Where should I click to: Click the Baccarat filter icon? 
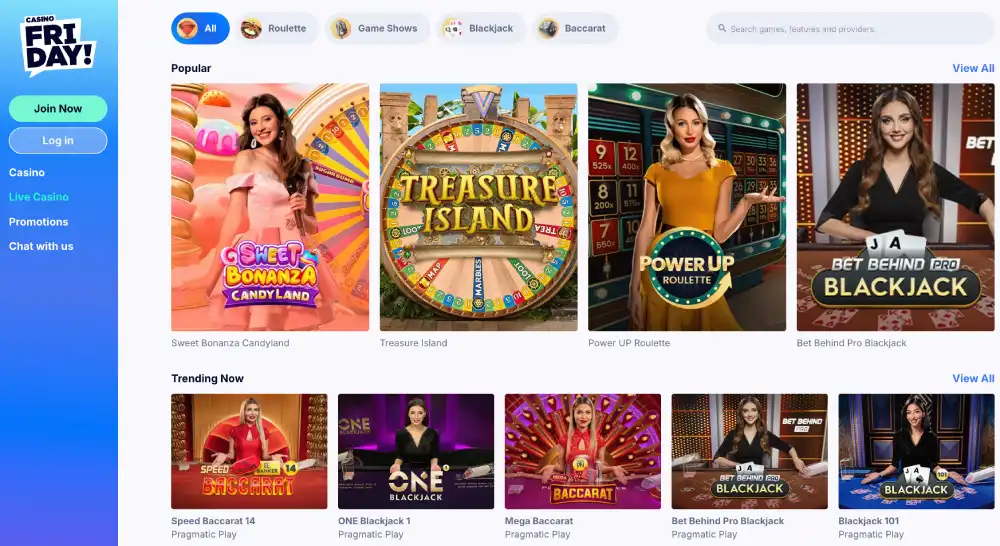pos(548,29)
